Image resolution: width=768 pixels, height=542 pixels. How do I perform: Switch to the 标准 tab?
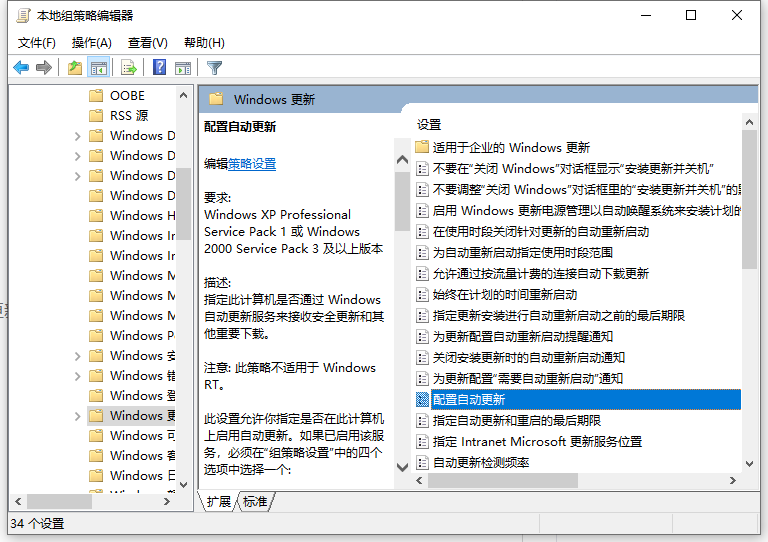point(255,501)
